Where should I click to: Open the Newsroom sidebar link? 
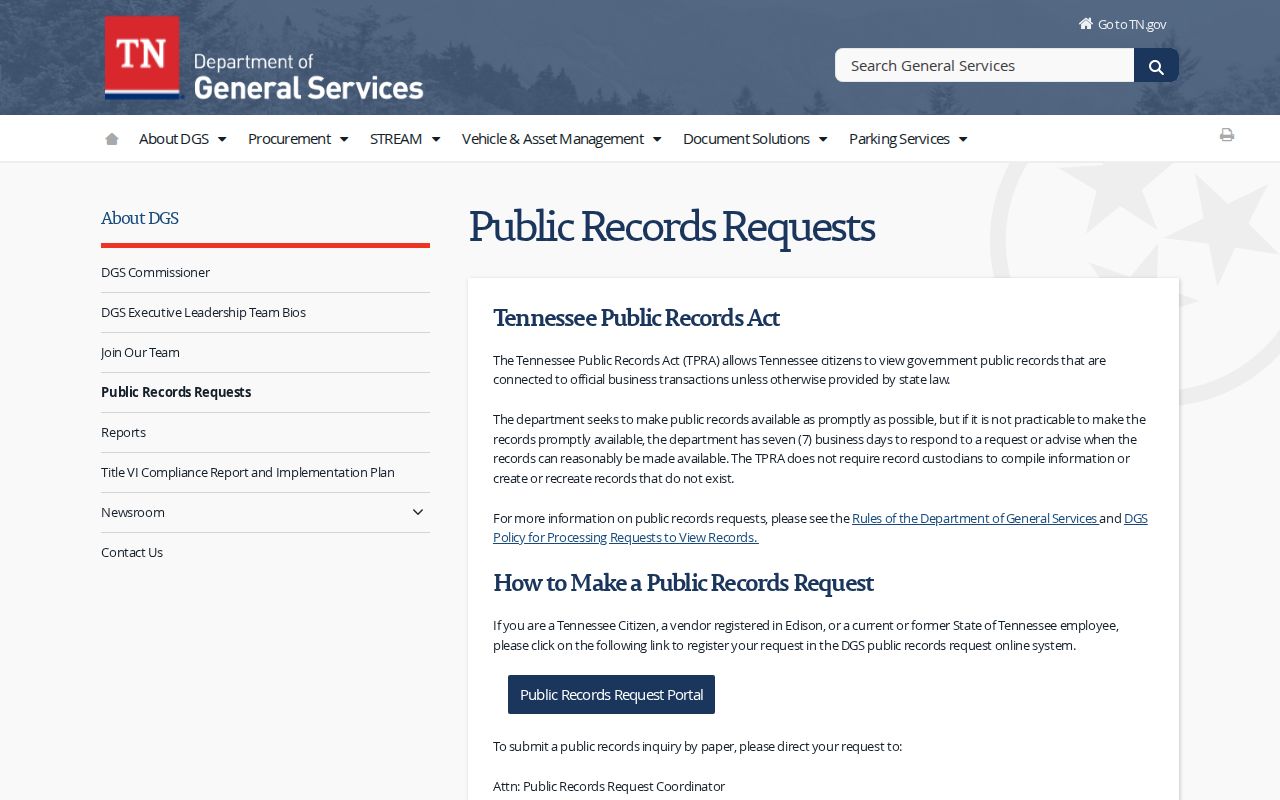pos(133,512)
